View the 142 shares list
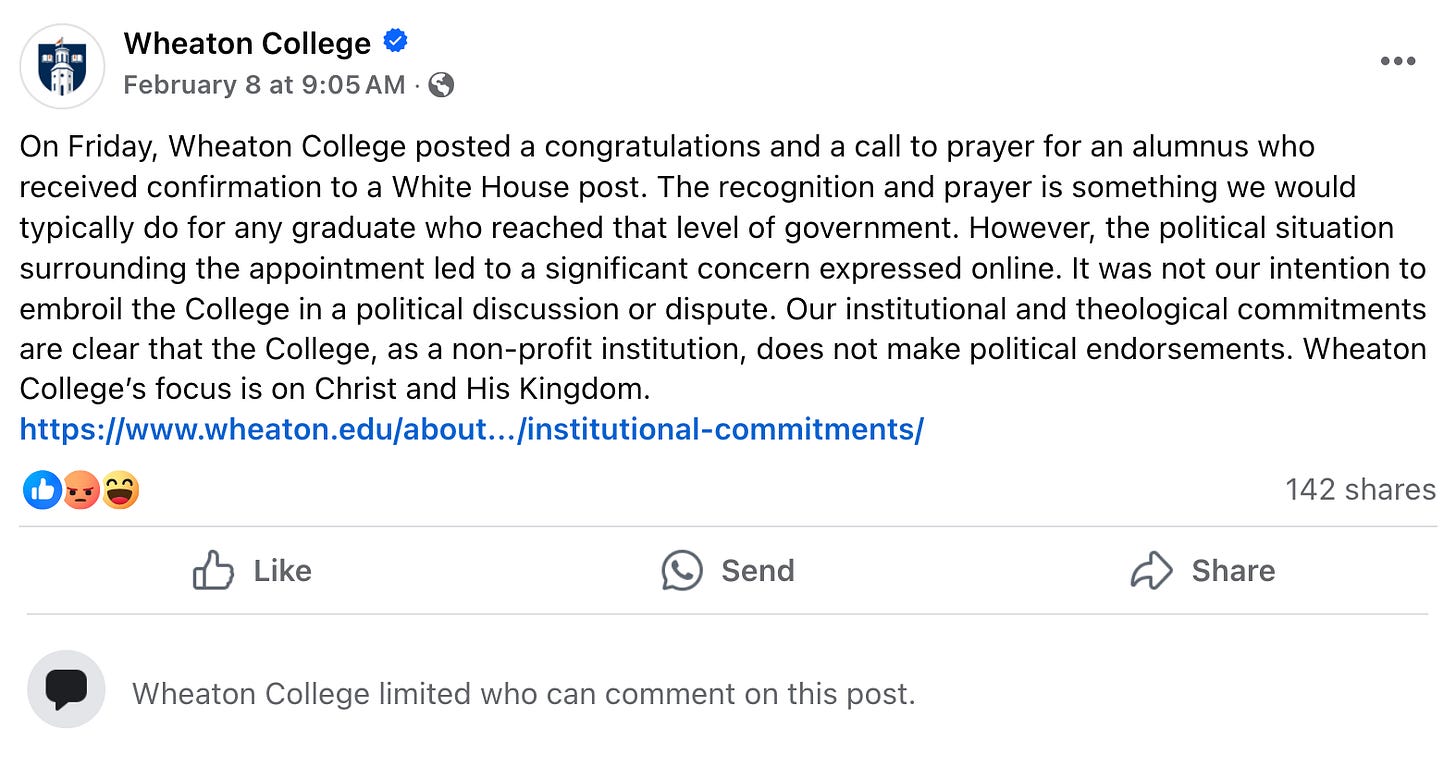 tap(1360, 489)
